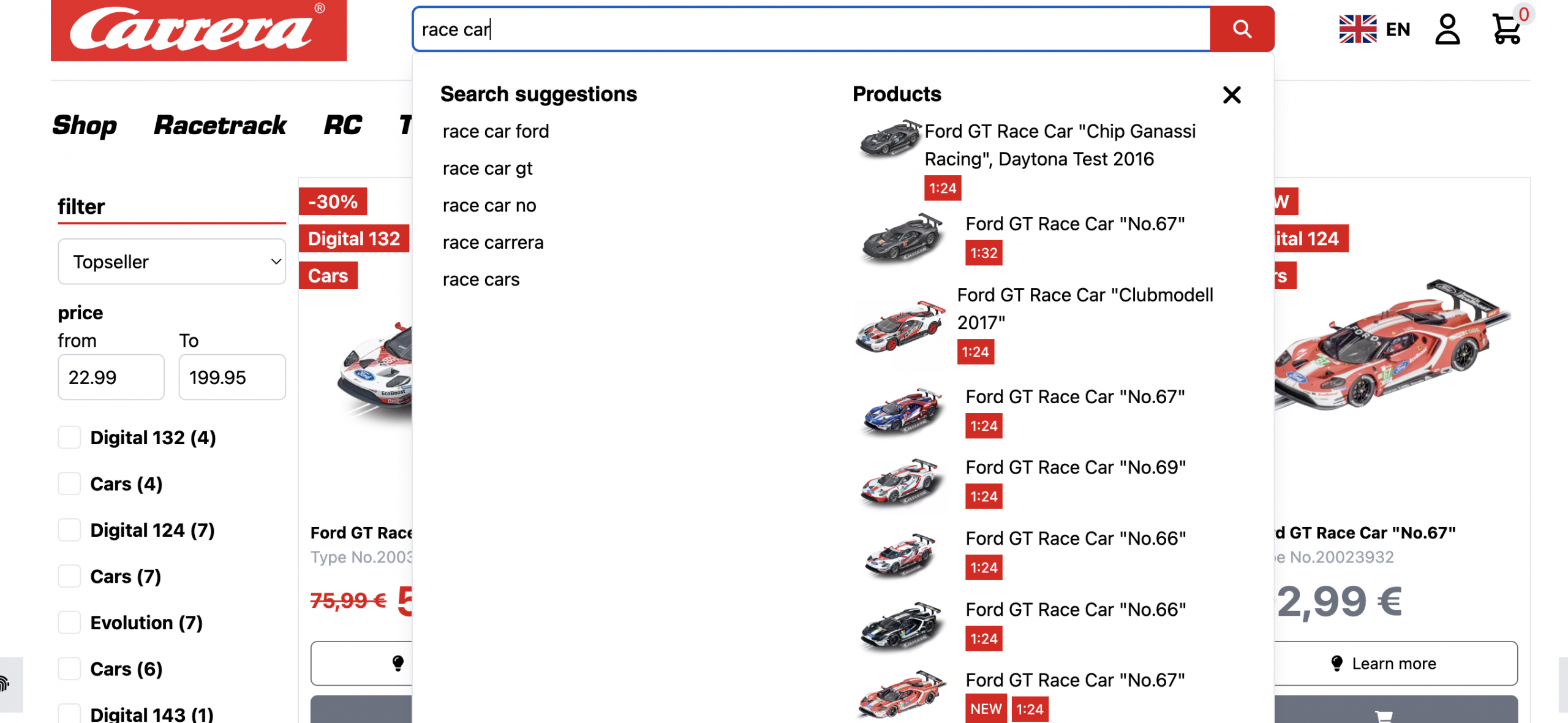Click the Chip Ganassi car thumbnail
Screen dimensions: 1568x723
pos(889,139)
